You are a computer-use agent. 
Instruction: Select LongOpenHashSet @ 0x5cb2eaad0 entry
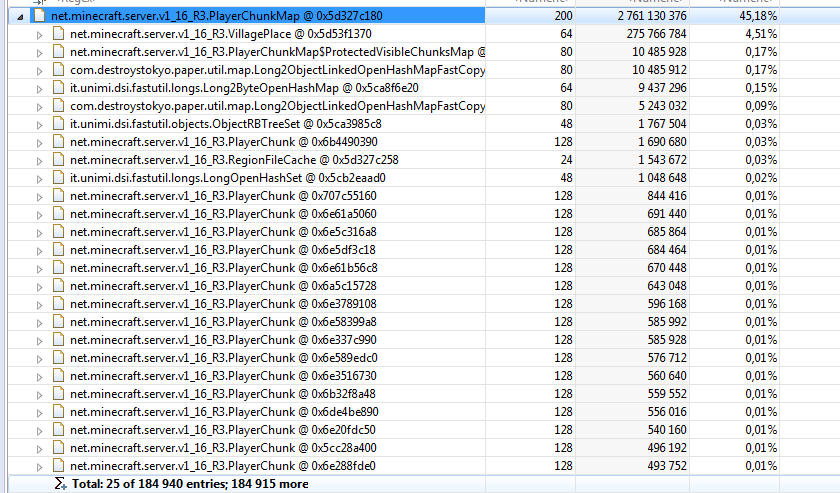pos(228,177)
